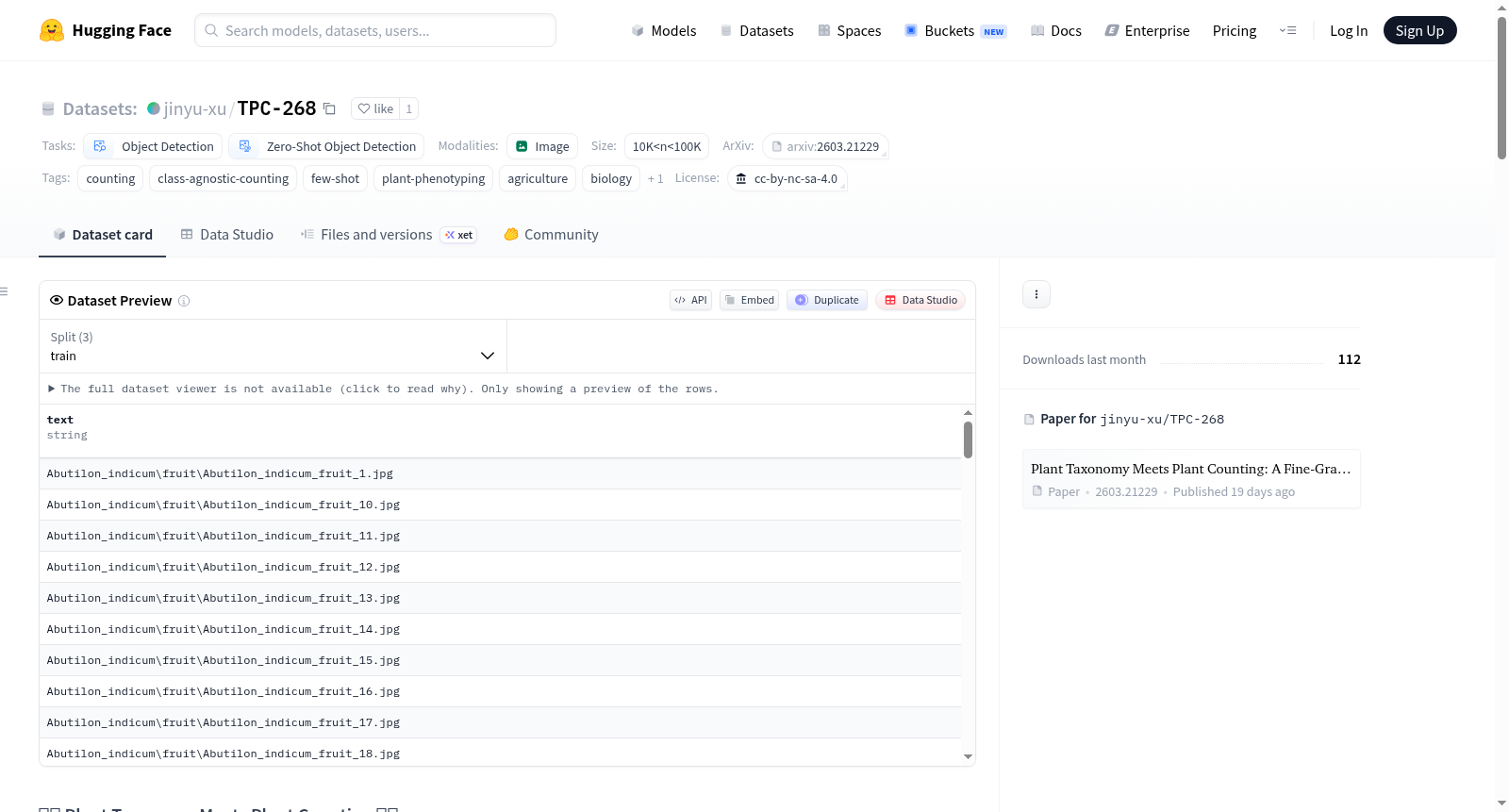Open the Pricing page
The image size is (1509, 812).
point(1235,30)
